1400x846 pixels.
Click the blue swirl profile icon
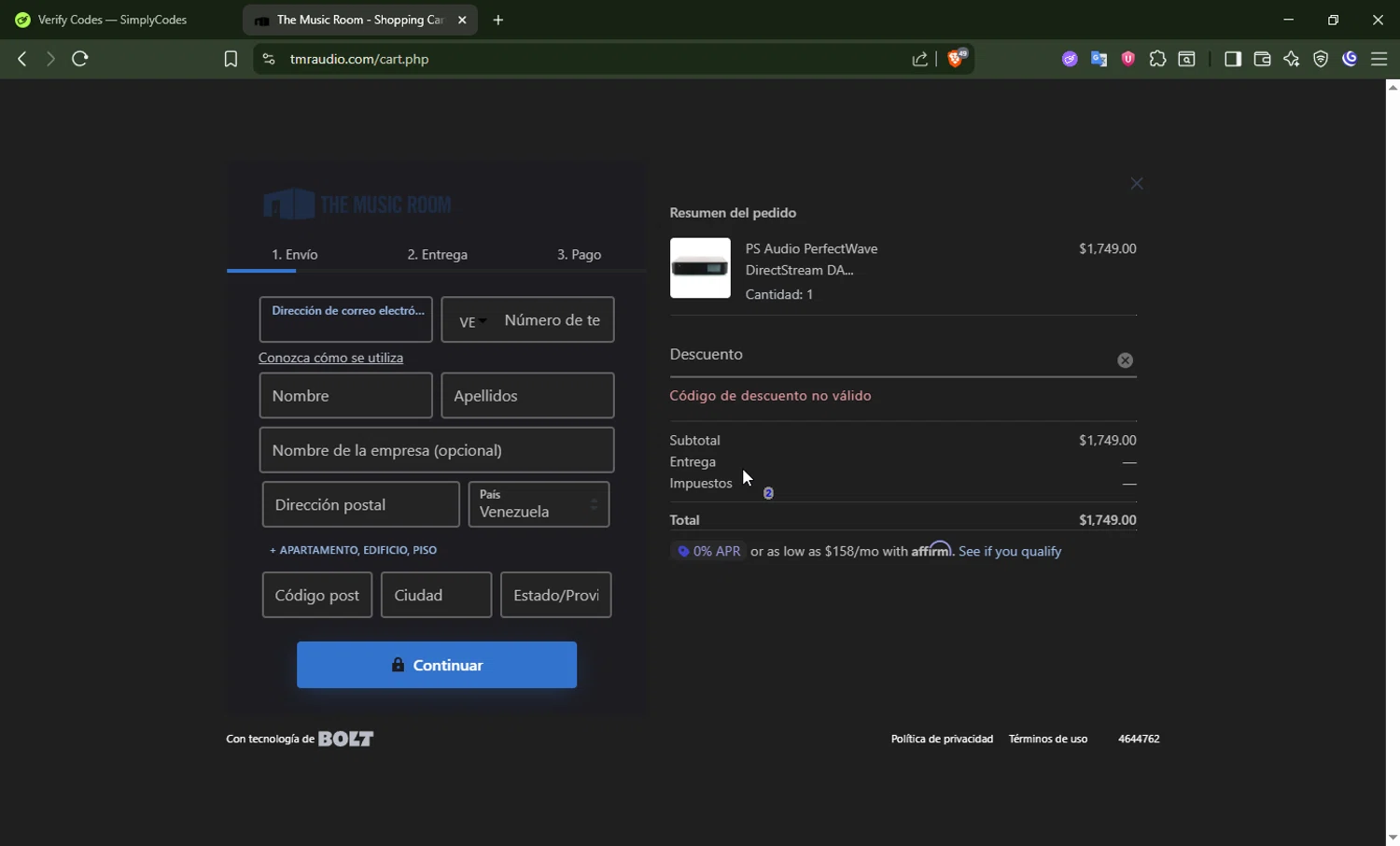[x=1350, y=59]
